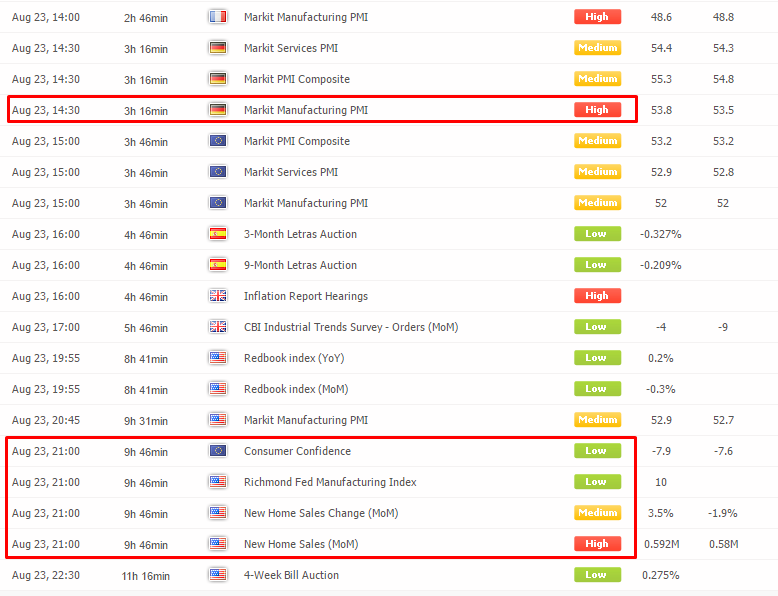The height and width of the screenshot is (596, 778).
Task: Open the 14:30 Markit Manufacturing PMI event
Action: click(306, 110)
